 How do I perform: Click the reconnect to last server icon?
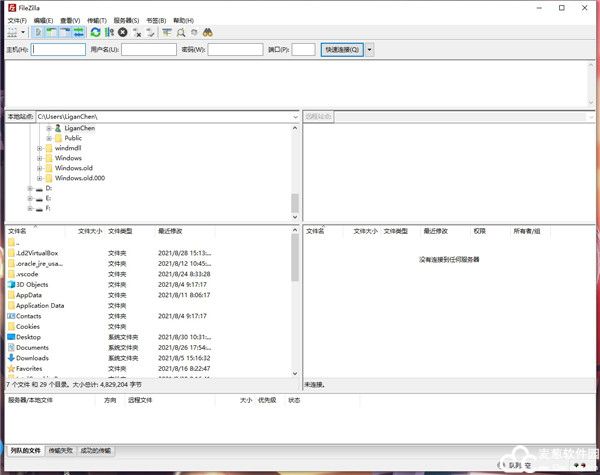click(151, 32)
